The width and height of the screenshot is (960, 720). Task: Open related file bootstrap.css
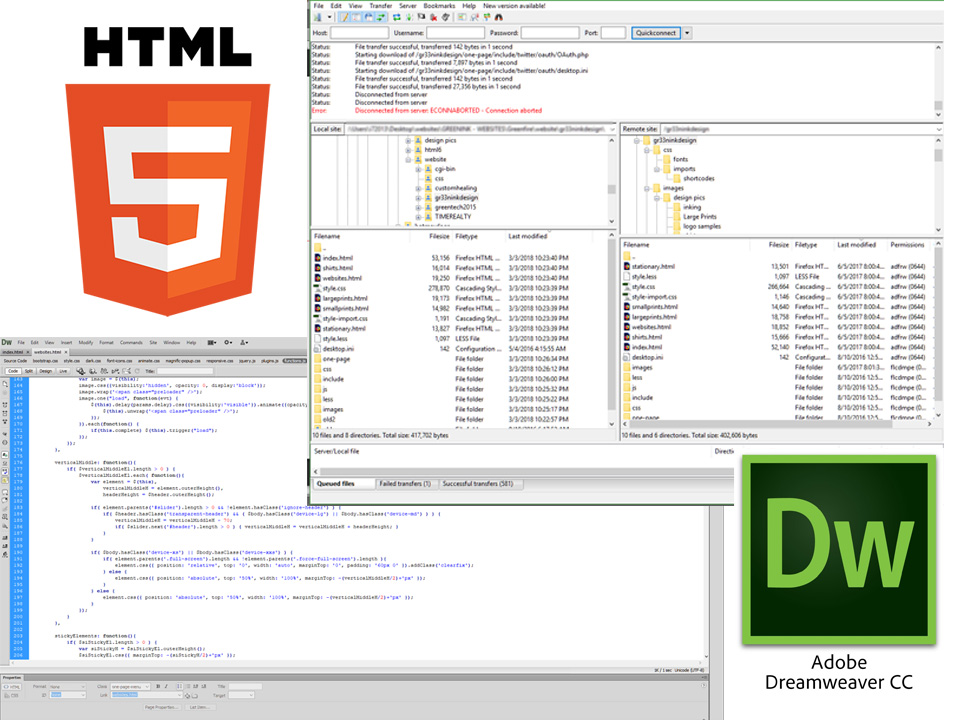click(47, 361)
